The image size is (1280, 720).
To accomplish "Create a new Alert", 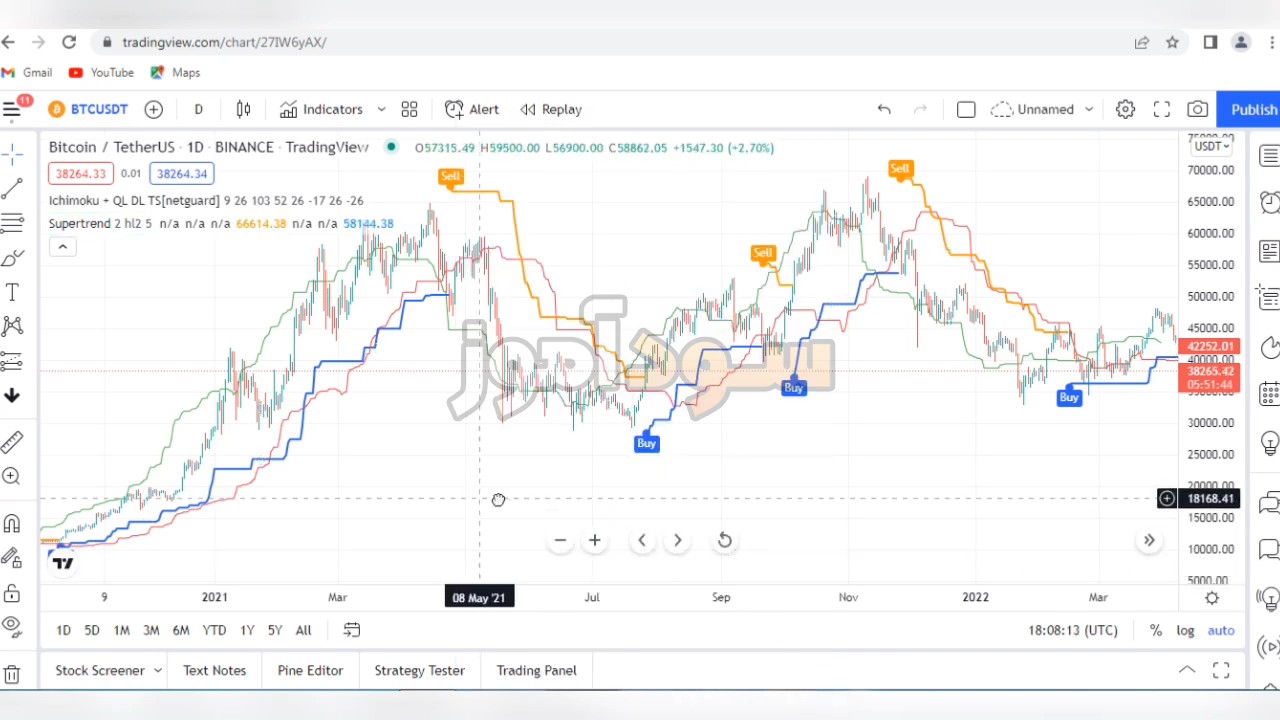I will (x=472, y=109).
